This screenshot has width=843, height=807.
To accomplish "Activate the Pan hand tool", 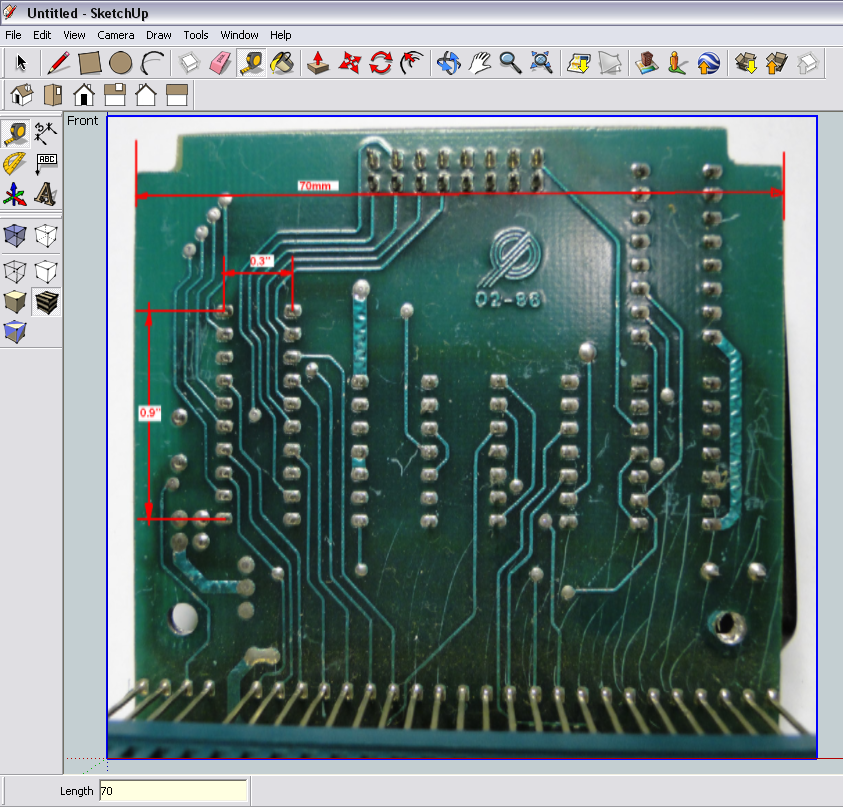I will 479,63.
